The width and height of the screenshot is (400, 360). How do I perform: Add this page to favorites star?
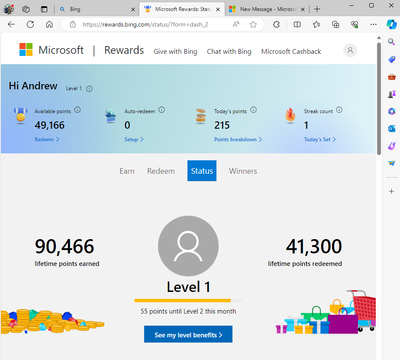(253, 24)
